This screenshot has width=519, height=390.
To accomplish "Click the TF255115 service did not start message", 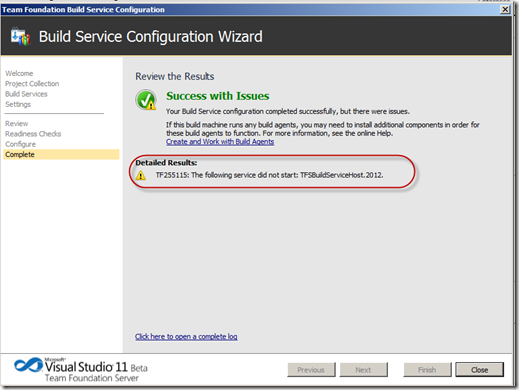I will click(x=269, y=175).
